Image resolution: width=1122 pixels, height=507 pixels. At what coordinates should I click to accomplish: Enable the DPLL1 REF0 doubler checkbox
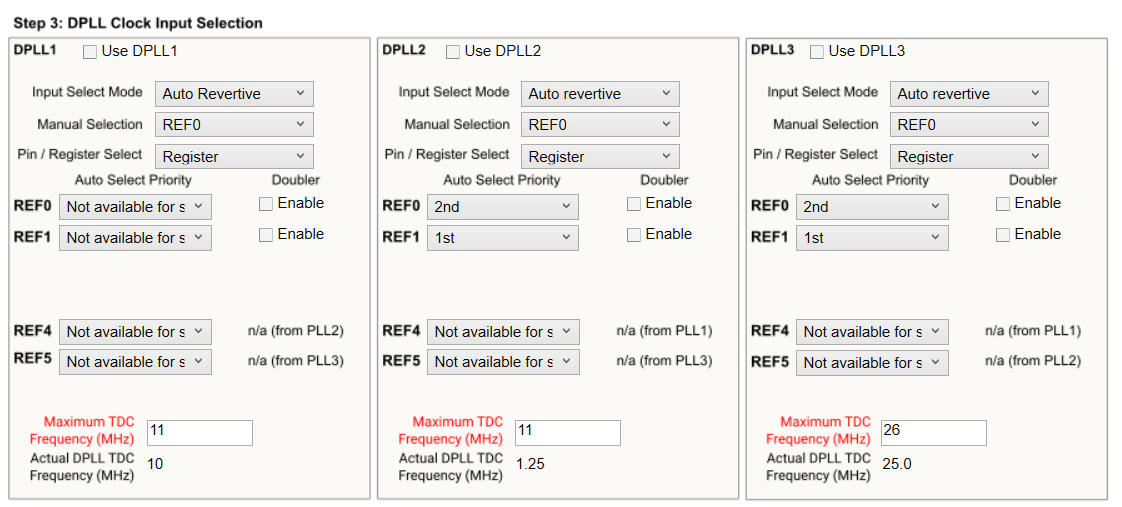[266, 204]
